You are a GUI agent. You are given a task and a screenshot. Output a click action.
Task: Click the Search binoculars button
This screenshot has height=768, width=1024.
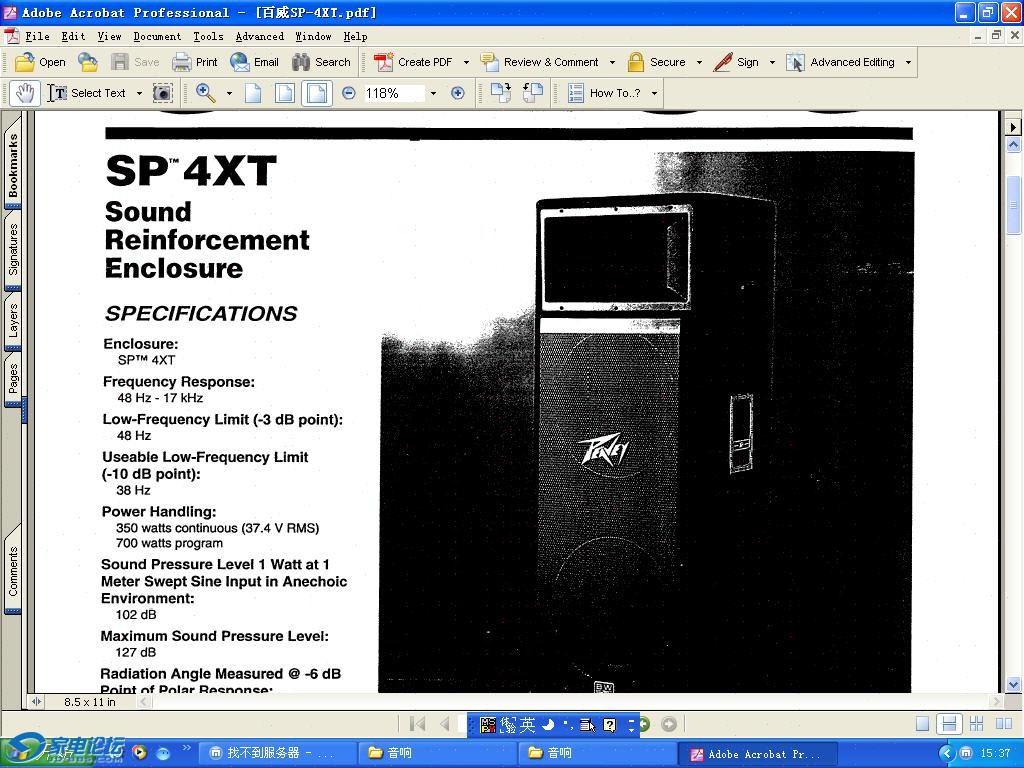click(x=321, y=62)
